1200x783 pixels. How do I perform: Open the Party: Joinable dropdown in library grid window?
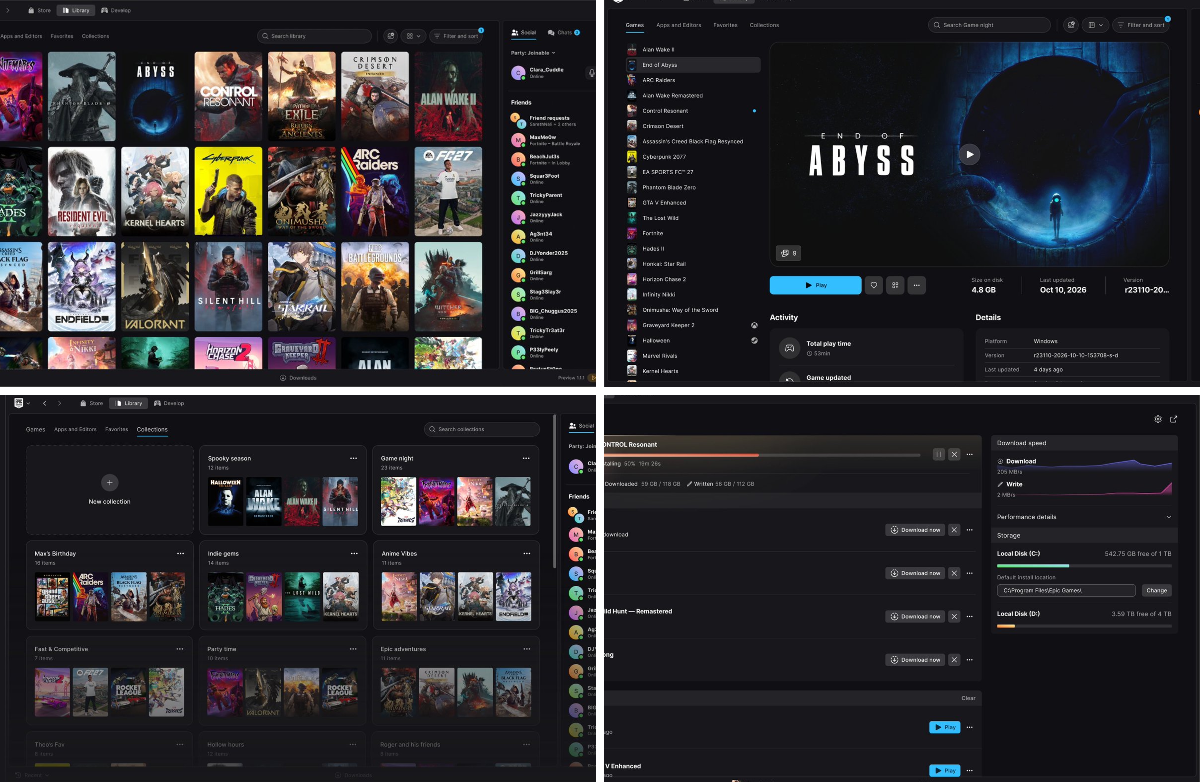coord(532,52)
